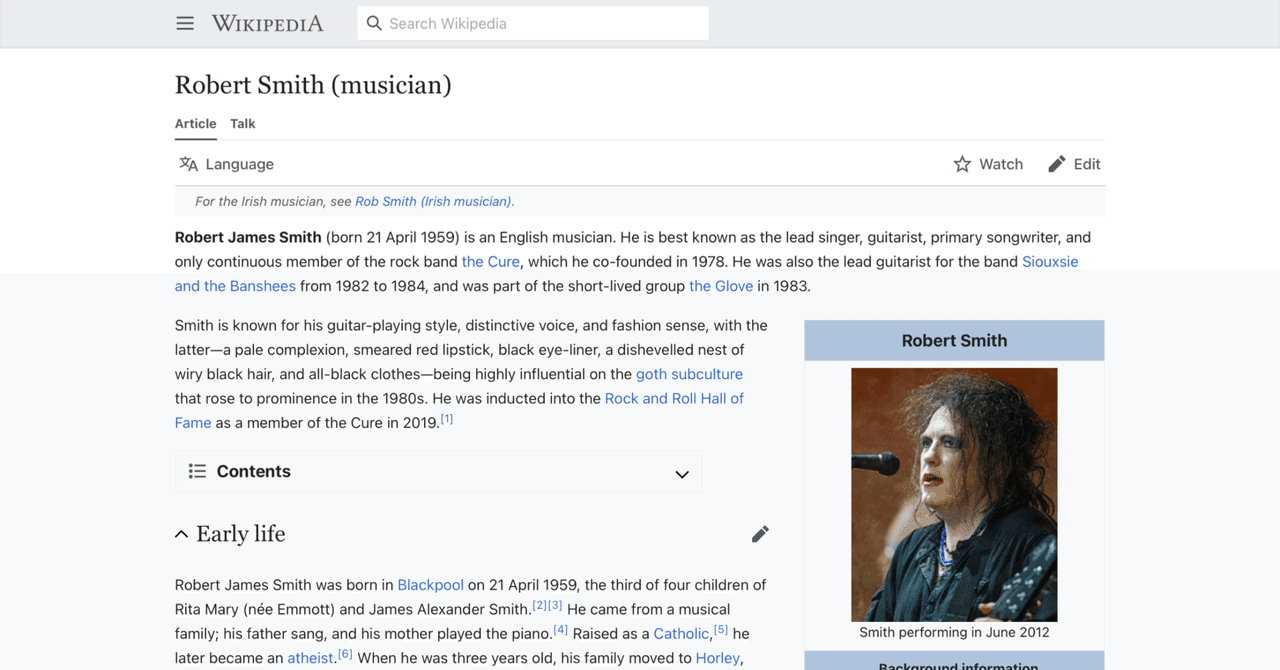Screen dimensions: 1280x670
Task: Open the Catholic link
Action: point(682,633)
